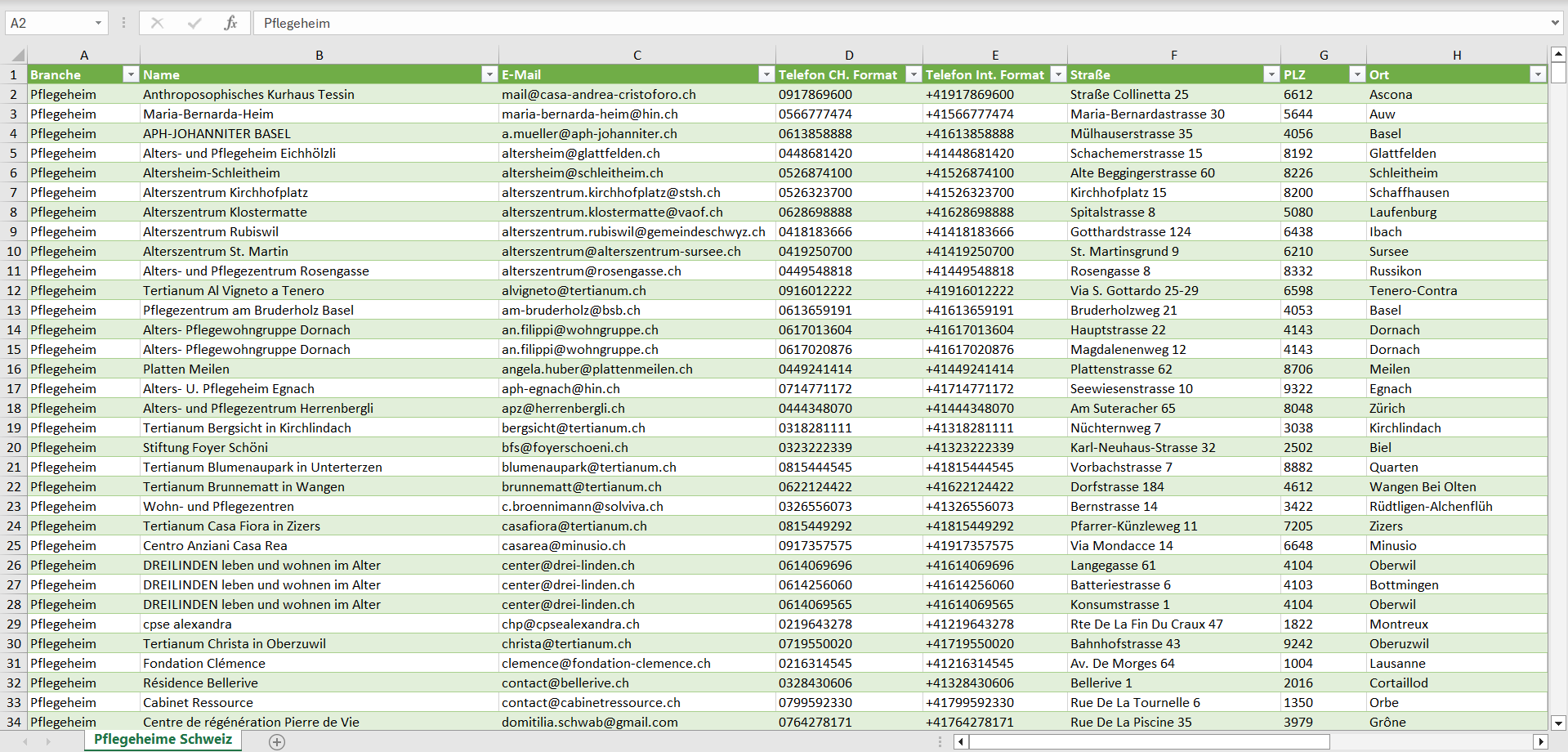The width and height of the screenshot is (1568, 752).
Task: Click cell 'Fondation Clémence'
Action: coord(319,663)
